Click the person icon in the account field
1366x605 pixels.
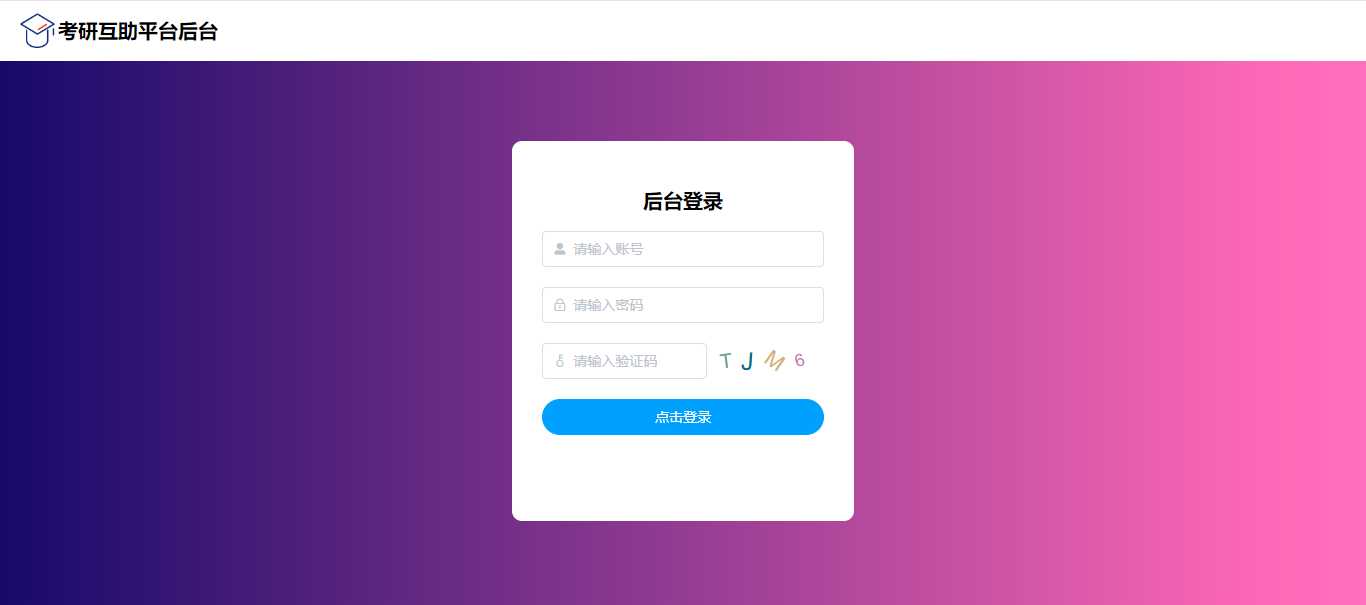point(560,249)
